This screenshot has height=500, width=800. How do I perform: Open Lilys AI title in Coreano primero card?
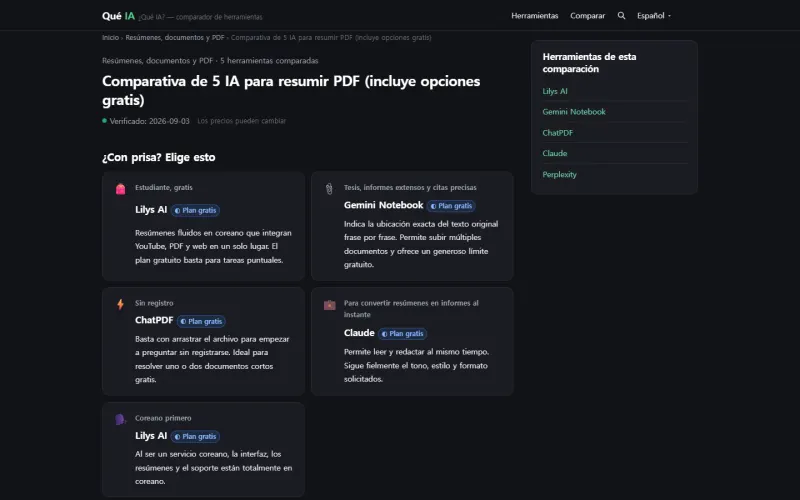pos(151,436)
